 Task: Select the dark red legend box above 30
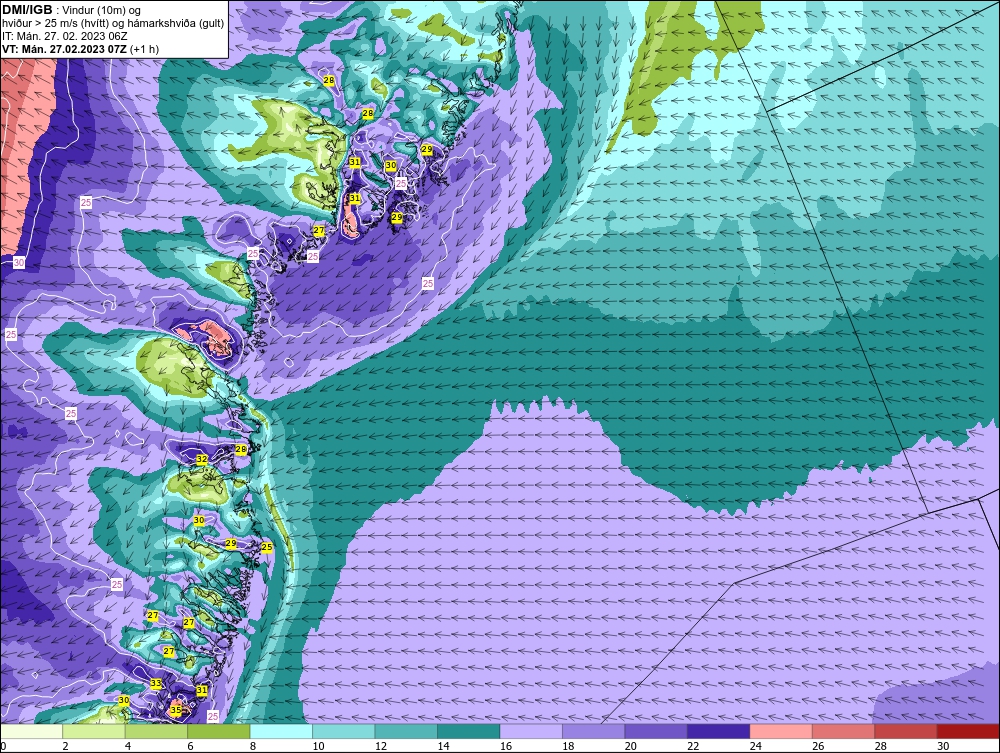(969, 731)
